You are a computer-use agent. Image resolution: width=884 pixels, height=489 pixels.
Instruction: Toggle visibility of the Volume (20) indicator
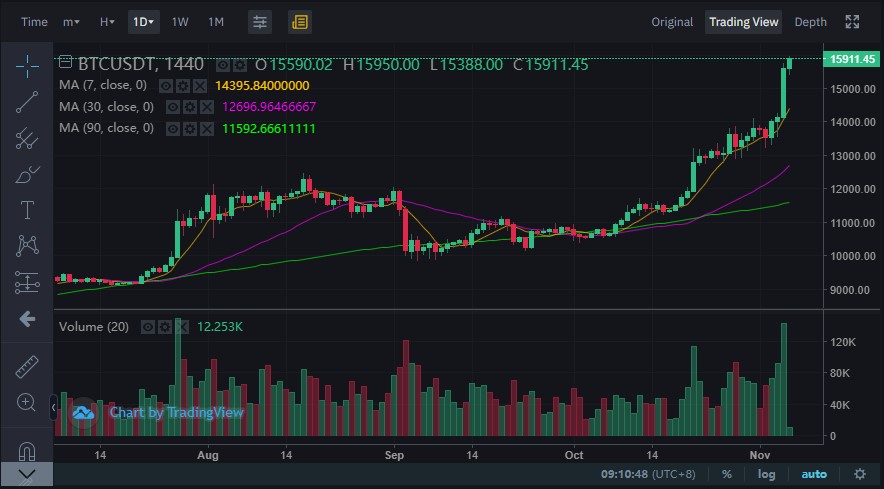click(148, 327)
